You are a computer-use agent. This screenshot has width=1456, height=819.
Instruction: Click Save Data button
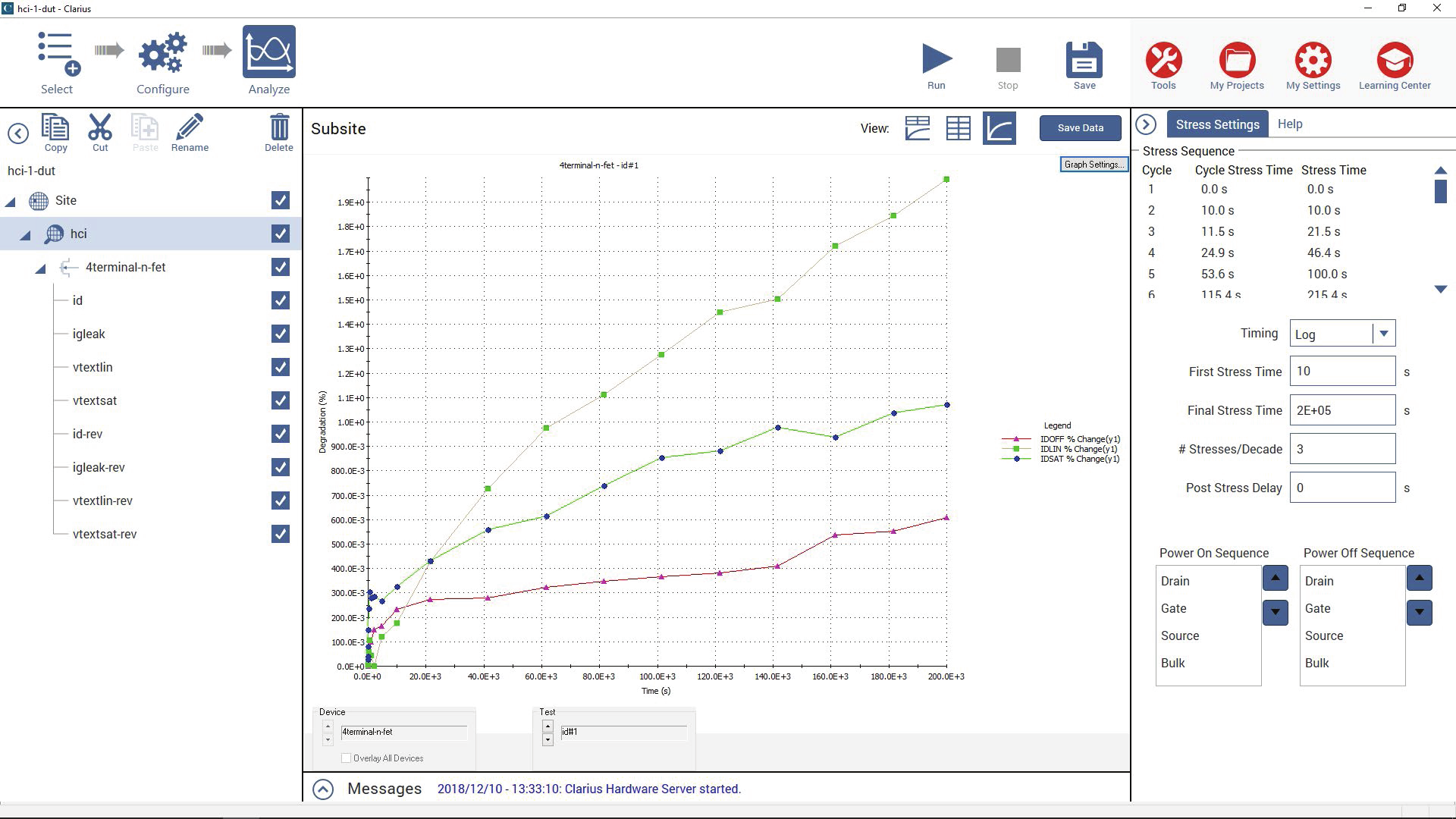point(1080,127)
